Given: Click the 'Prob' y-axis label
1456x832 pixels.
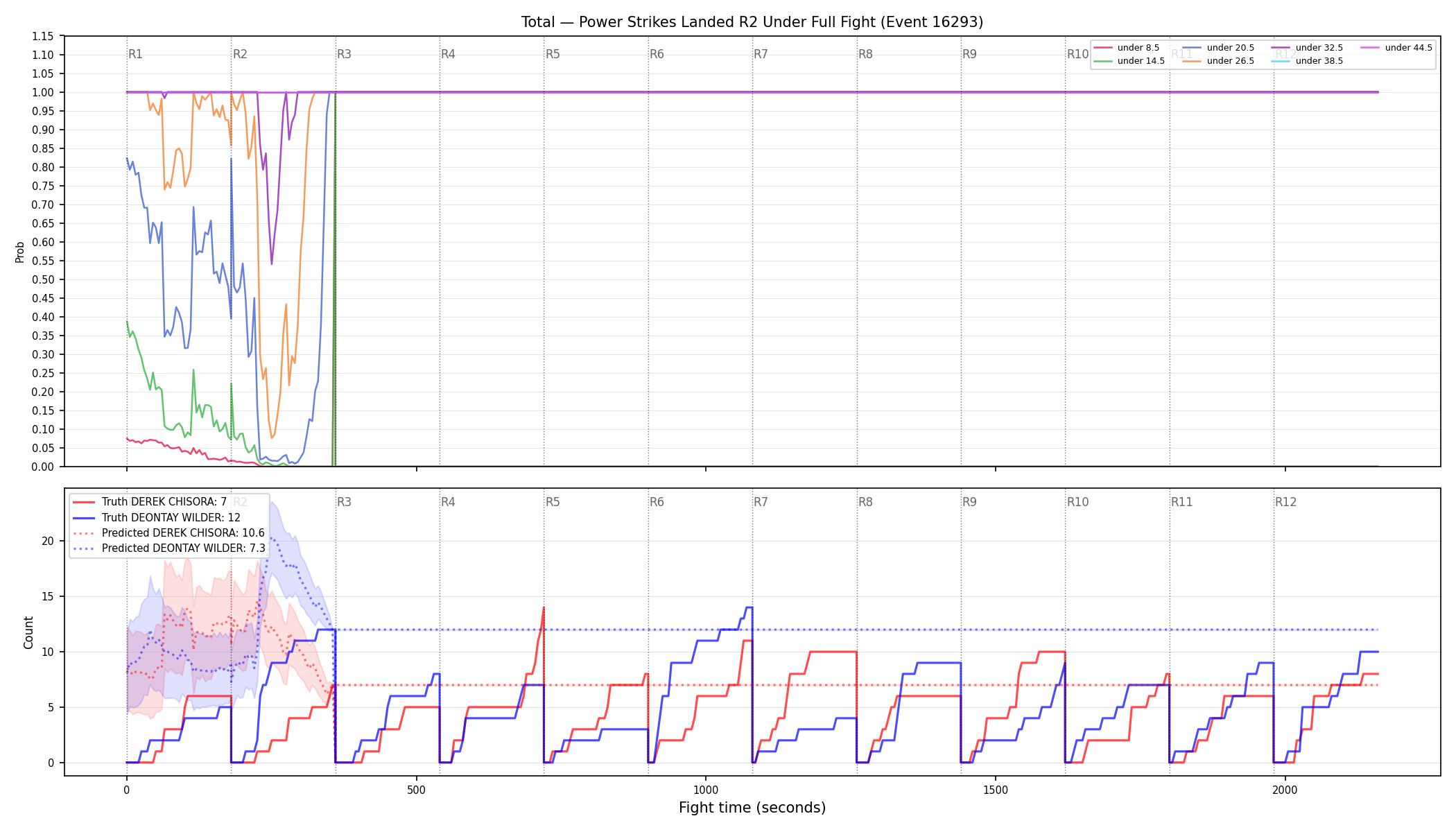Looking at the screenshot, I should point(20,252).
